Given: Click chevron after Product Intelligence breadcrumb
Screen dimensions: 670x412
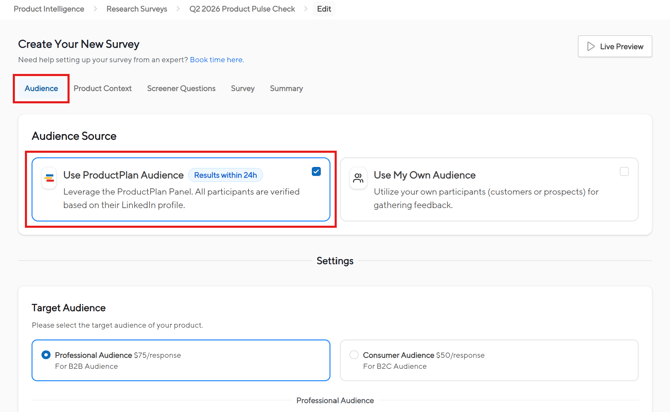Looking at the screenshot, I should [96, 9].
